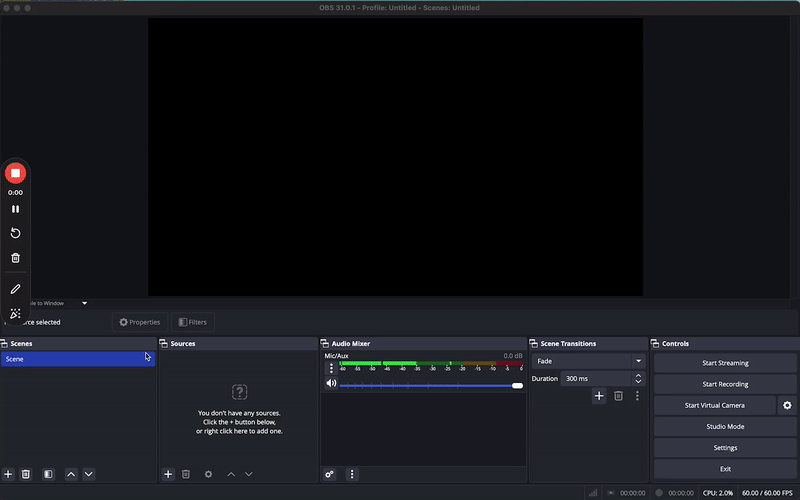The height and width of the screenshot is (500, 800).
Task: Open the Fade transition dropdown
Action: [588, 361]
